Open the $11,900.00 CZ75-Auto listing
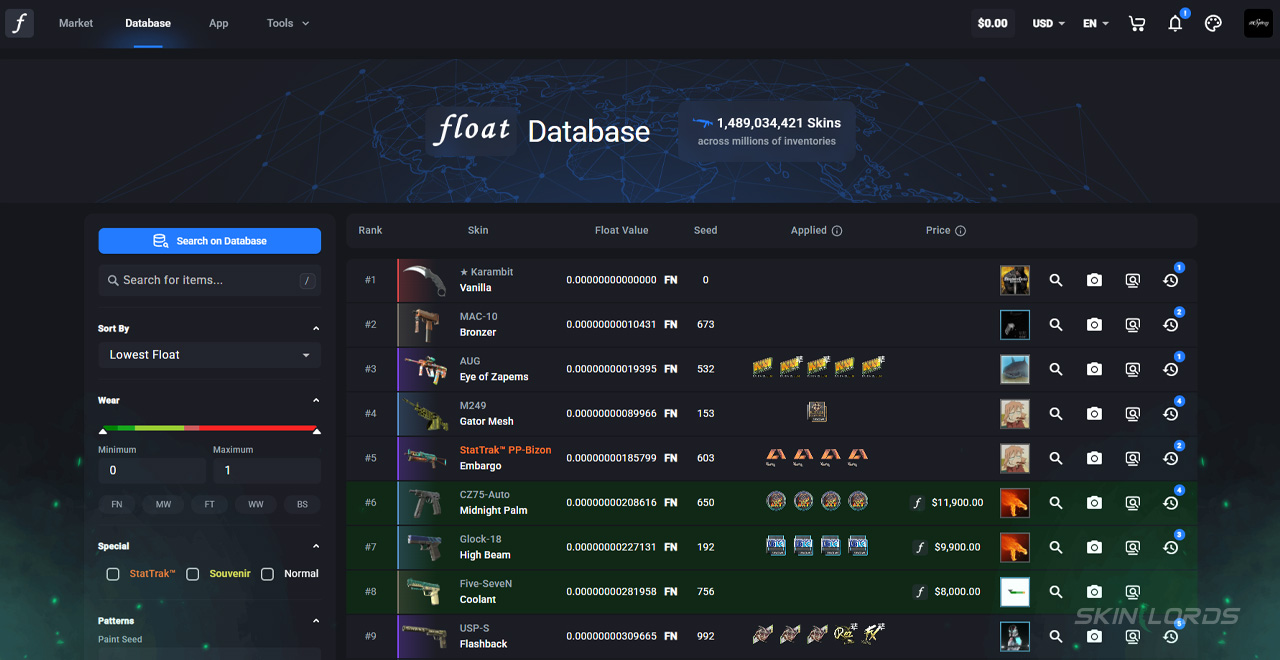The width and height of the screenshot is (1280, 660). click(x=948, y=503)
